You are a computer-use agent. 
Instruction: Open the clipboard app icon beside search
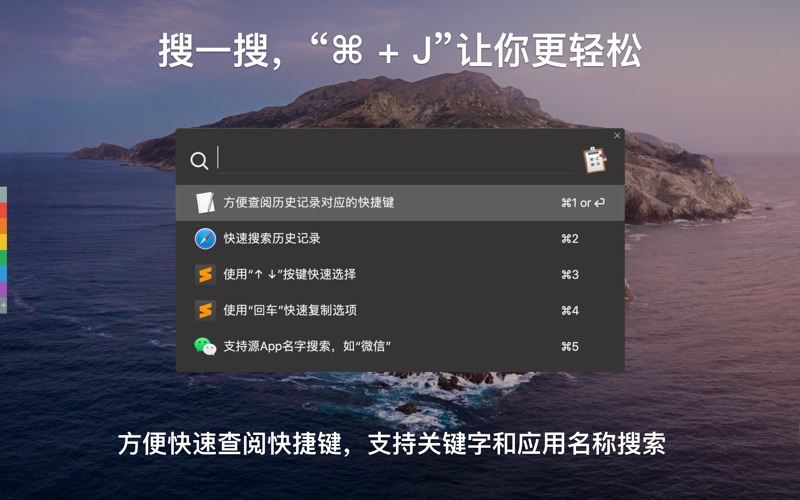pos(595,160)
